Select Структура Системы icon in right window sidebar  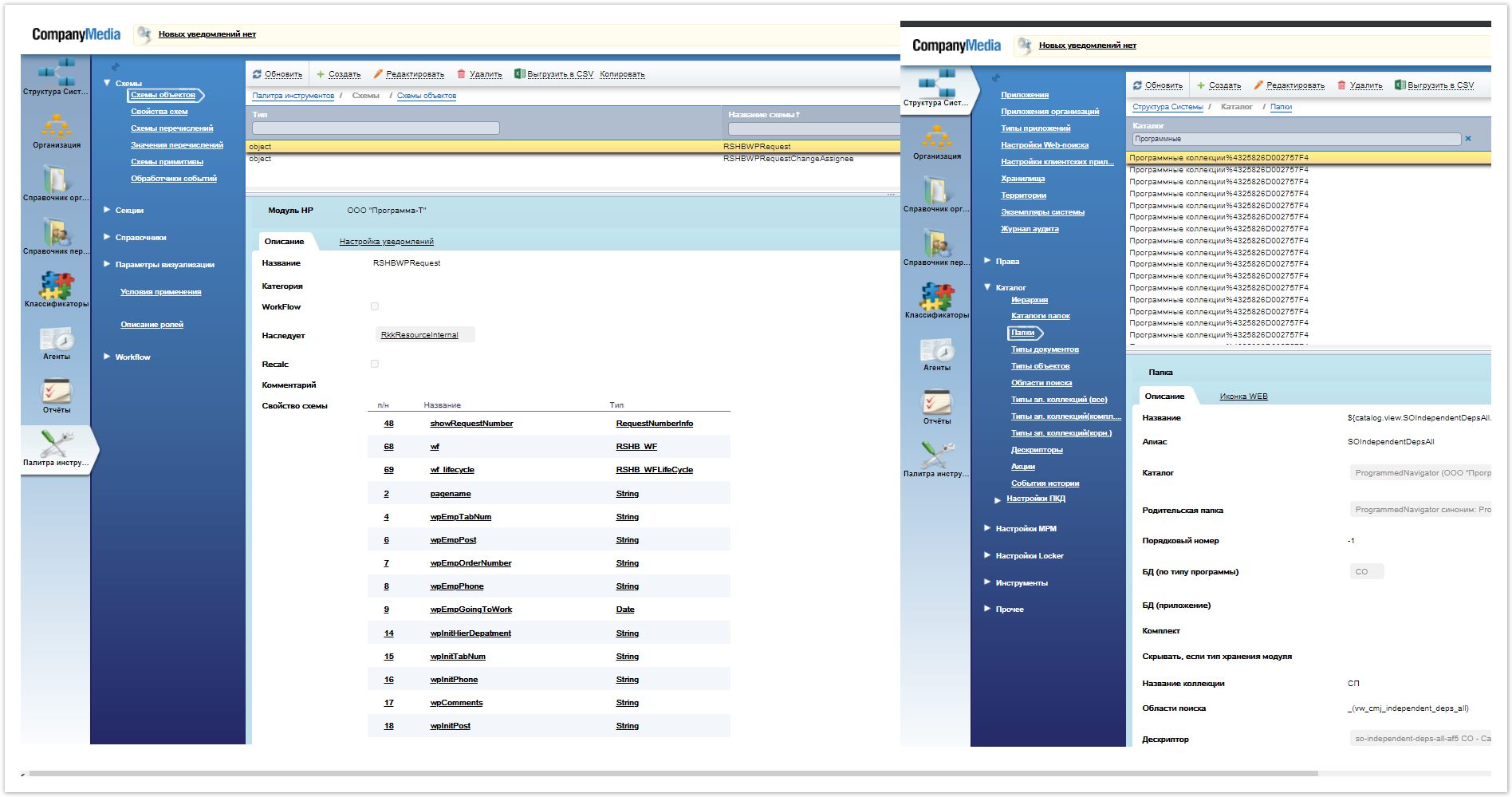[936, 83]
